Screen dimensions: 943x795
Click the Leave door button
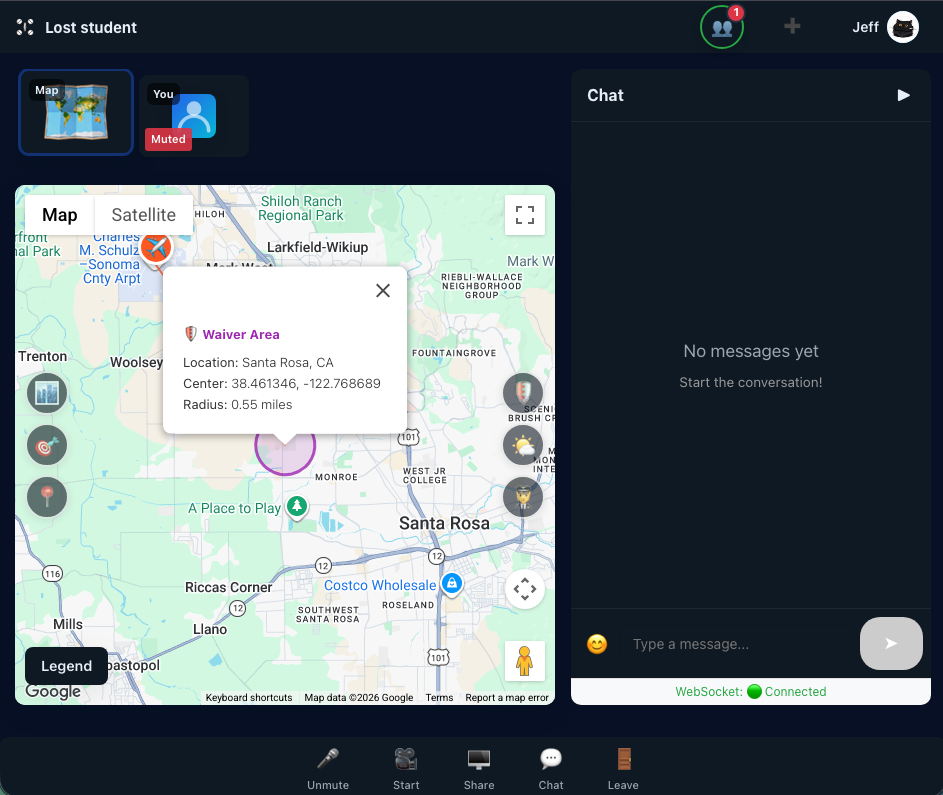click(x=623, y=769)
